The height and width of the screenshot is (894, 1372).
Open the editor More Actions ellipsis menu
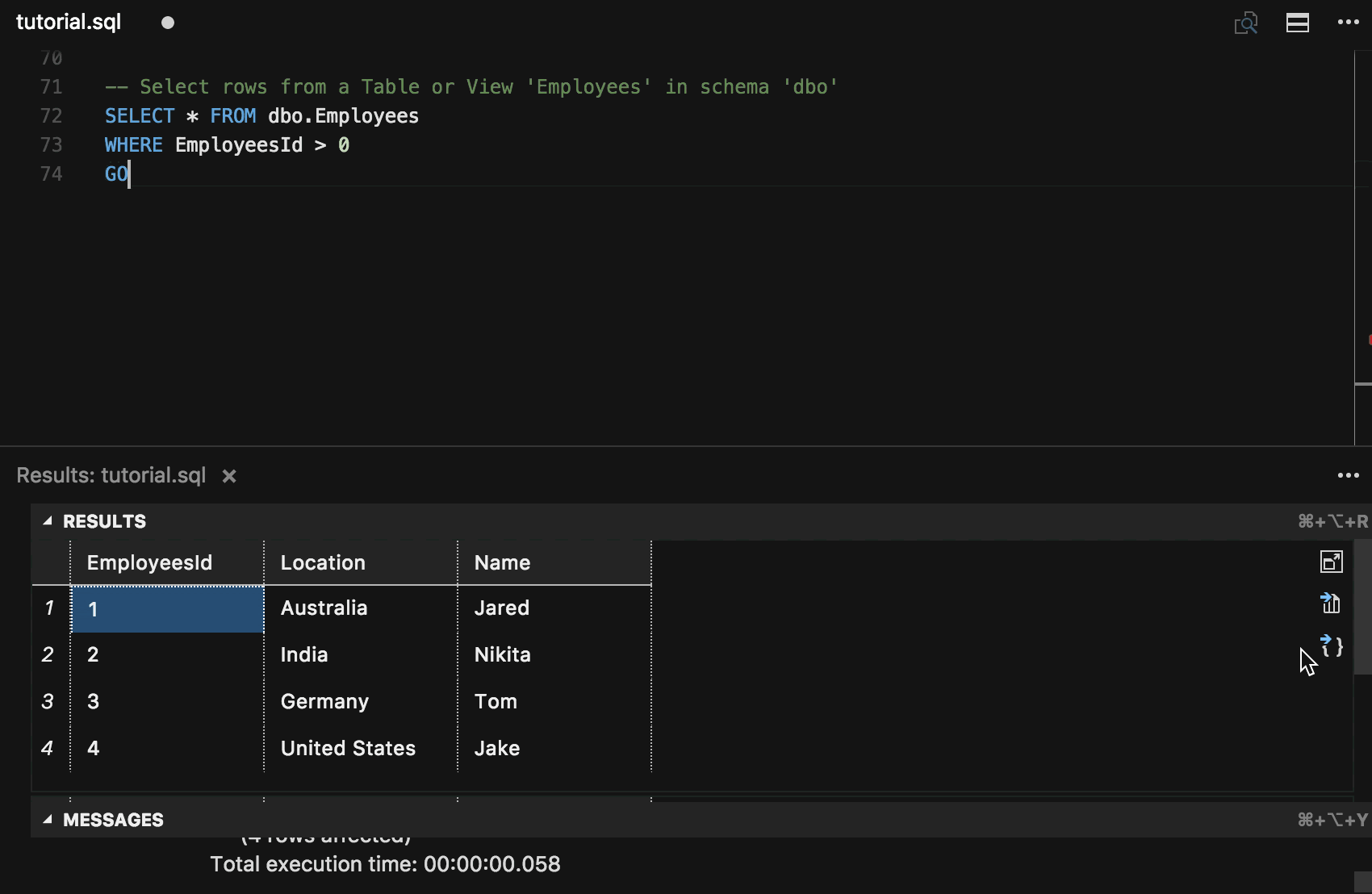[1348, 23]
